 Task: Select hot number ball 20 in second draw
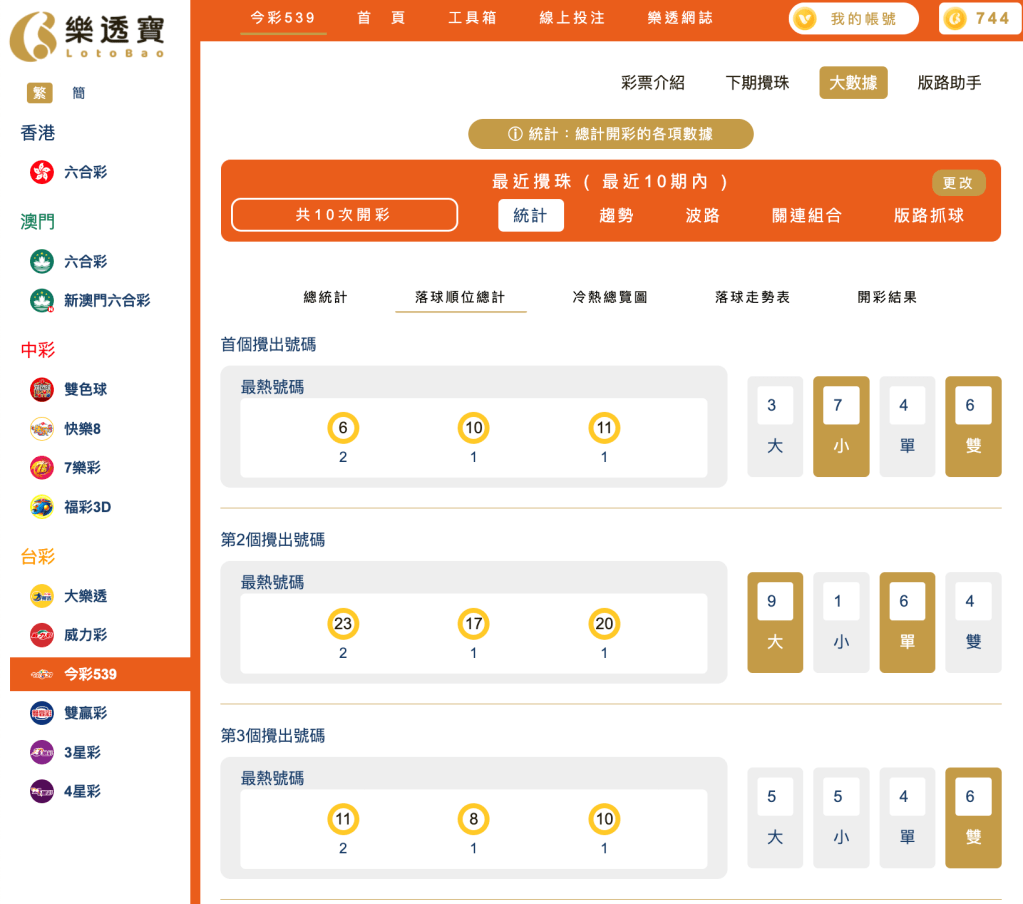(x=604, y=624)
